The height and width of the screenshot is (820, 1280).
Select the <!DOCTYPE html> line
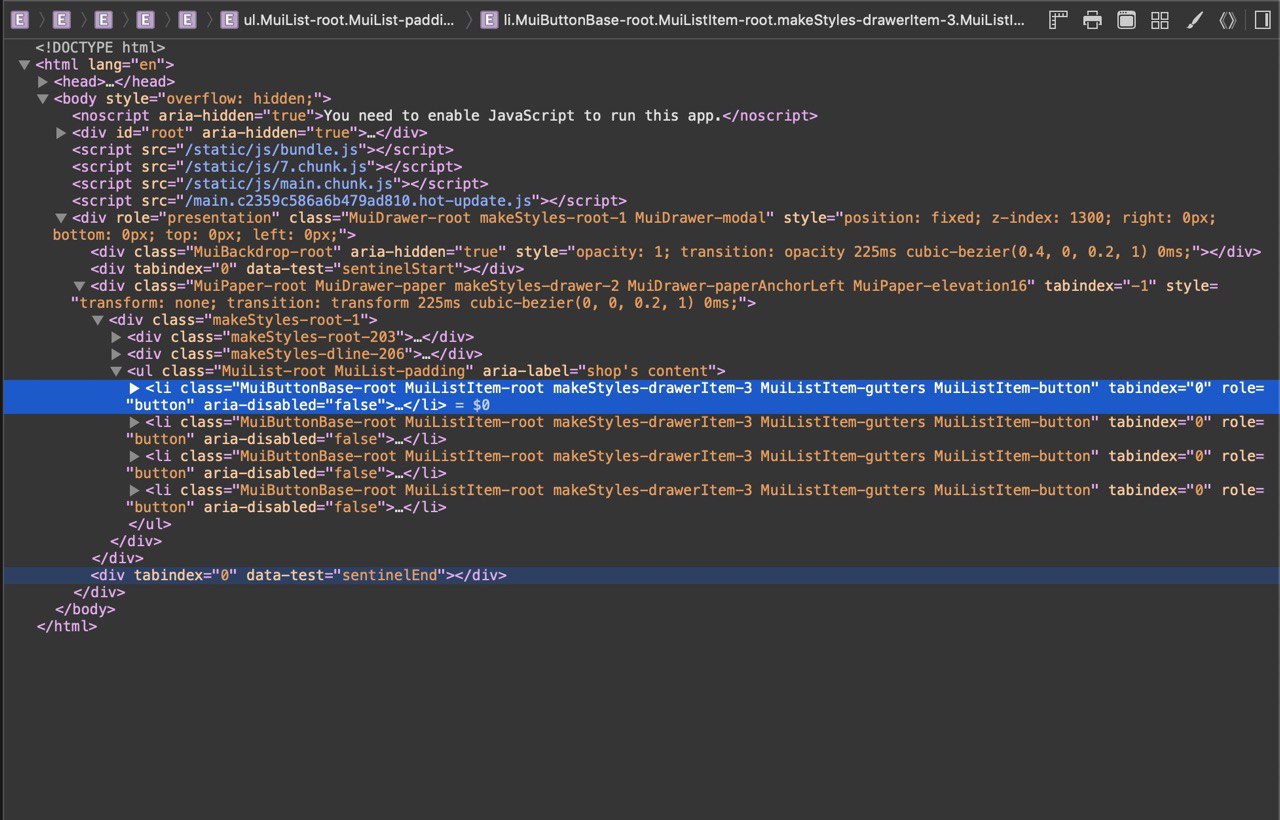pos(100,48)
